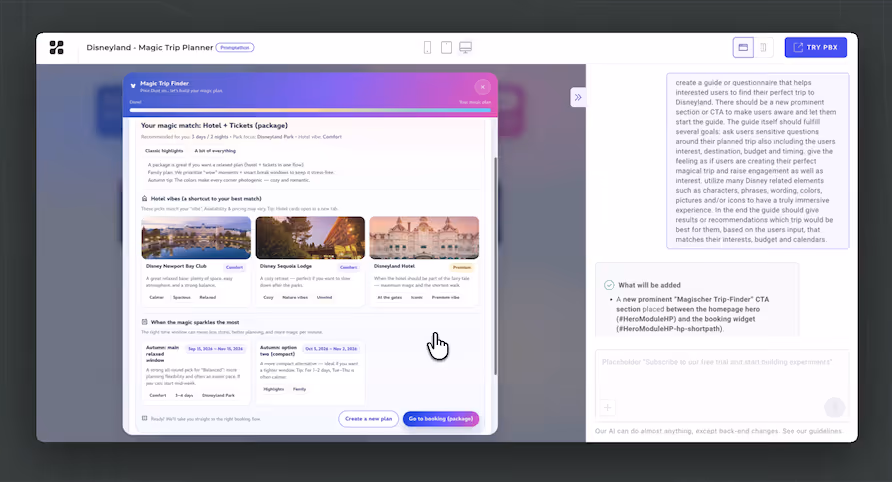The width and height of the screenshot is (892, 482).
Task: Click the 'Cozy' tag on Sequoia Lodge
Action: (269, 298)
